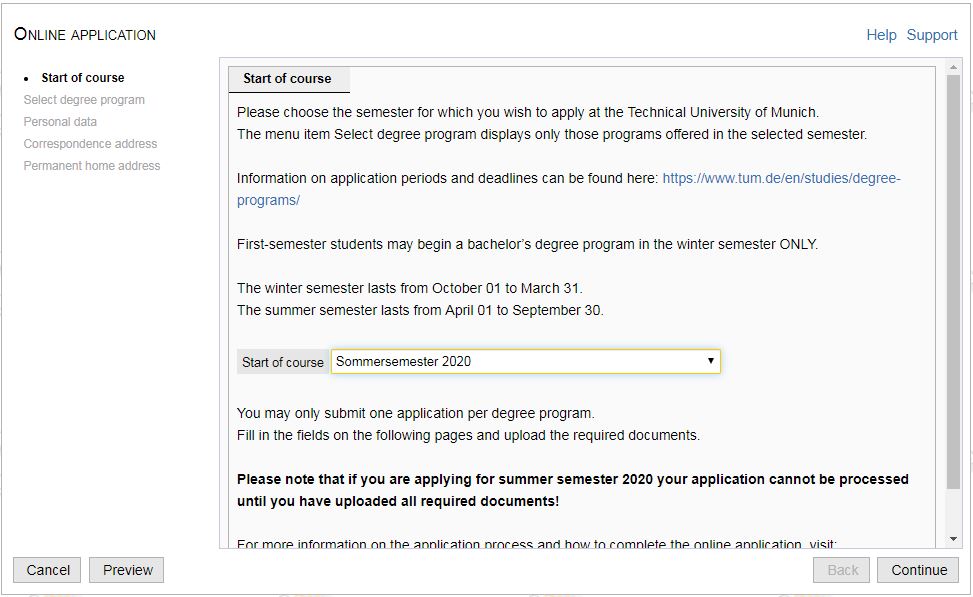Select 'Start of course' in the sidebar
The image size is (973, 597).
click(83, 78)
